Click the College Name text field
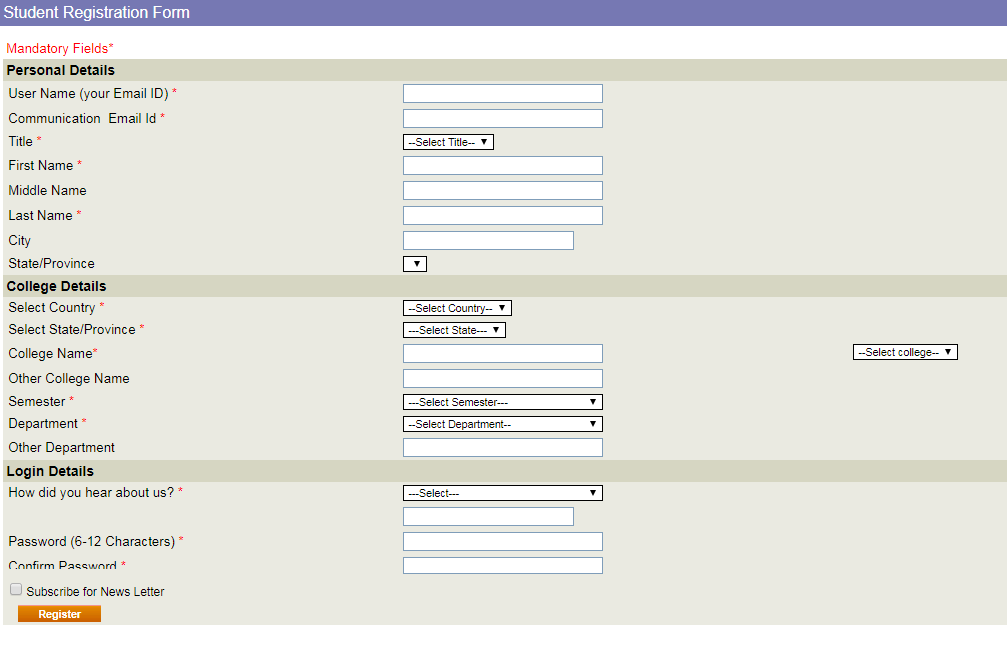The image size is (1007, 647). tap(502, 354)
